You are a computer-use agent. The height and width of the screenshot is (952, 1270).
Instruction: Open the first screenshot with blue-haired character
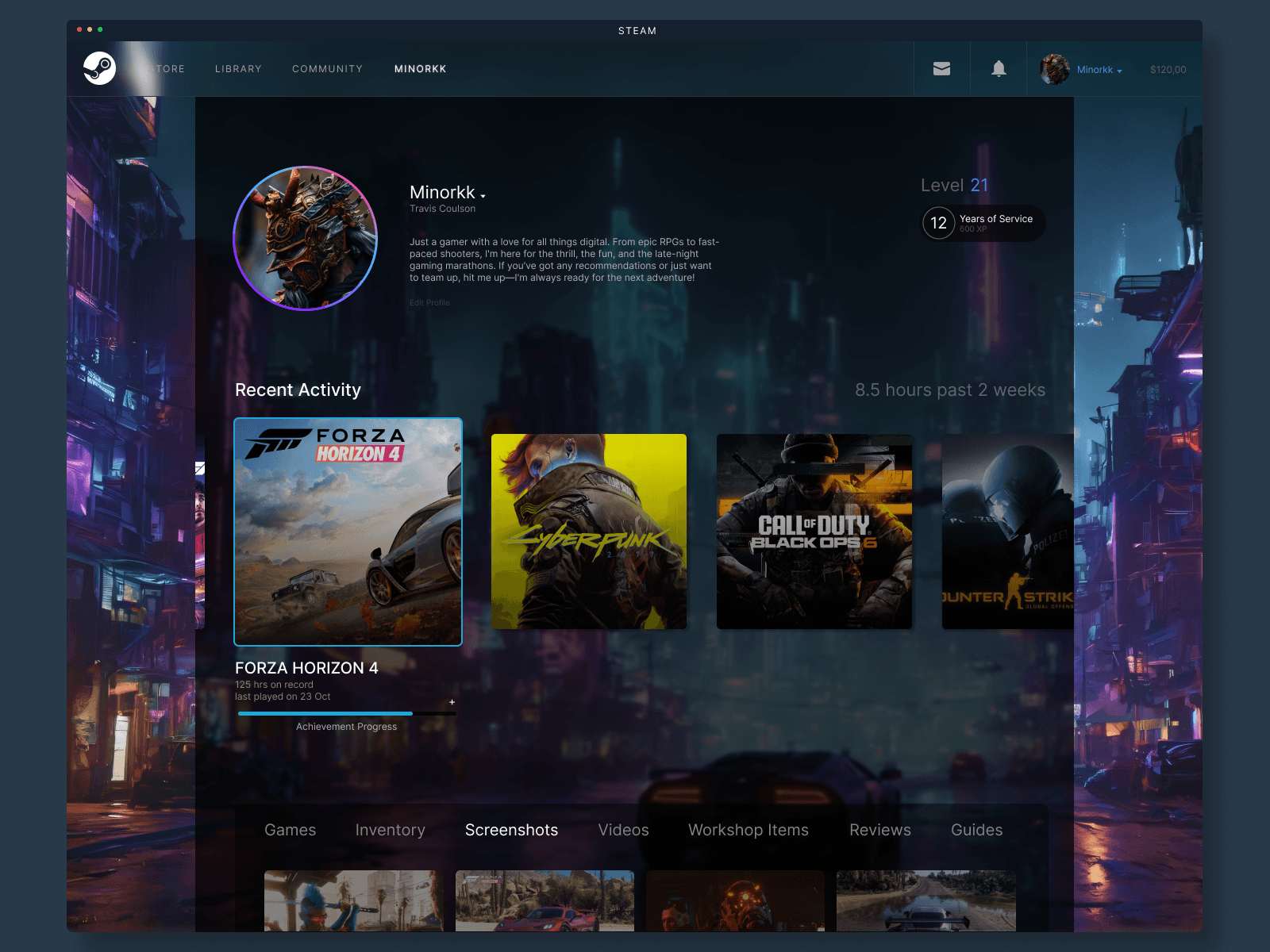coord(353,900)
